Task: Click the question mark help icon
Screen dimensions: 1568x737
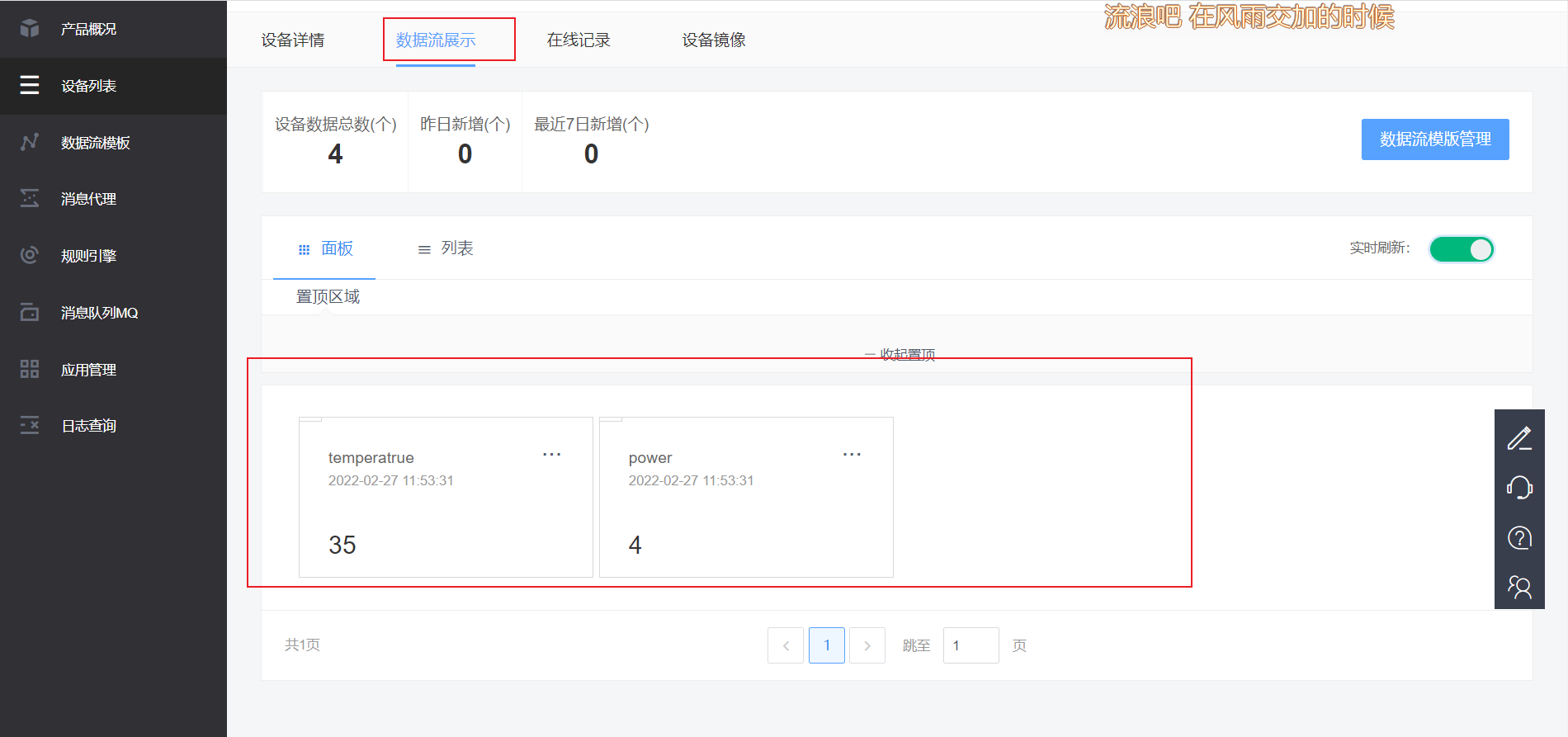Action: point(1519,538)
